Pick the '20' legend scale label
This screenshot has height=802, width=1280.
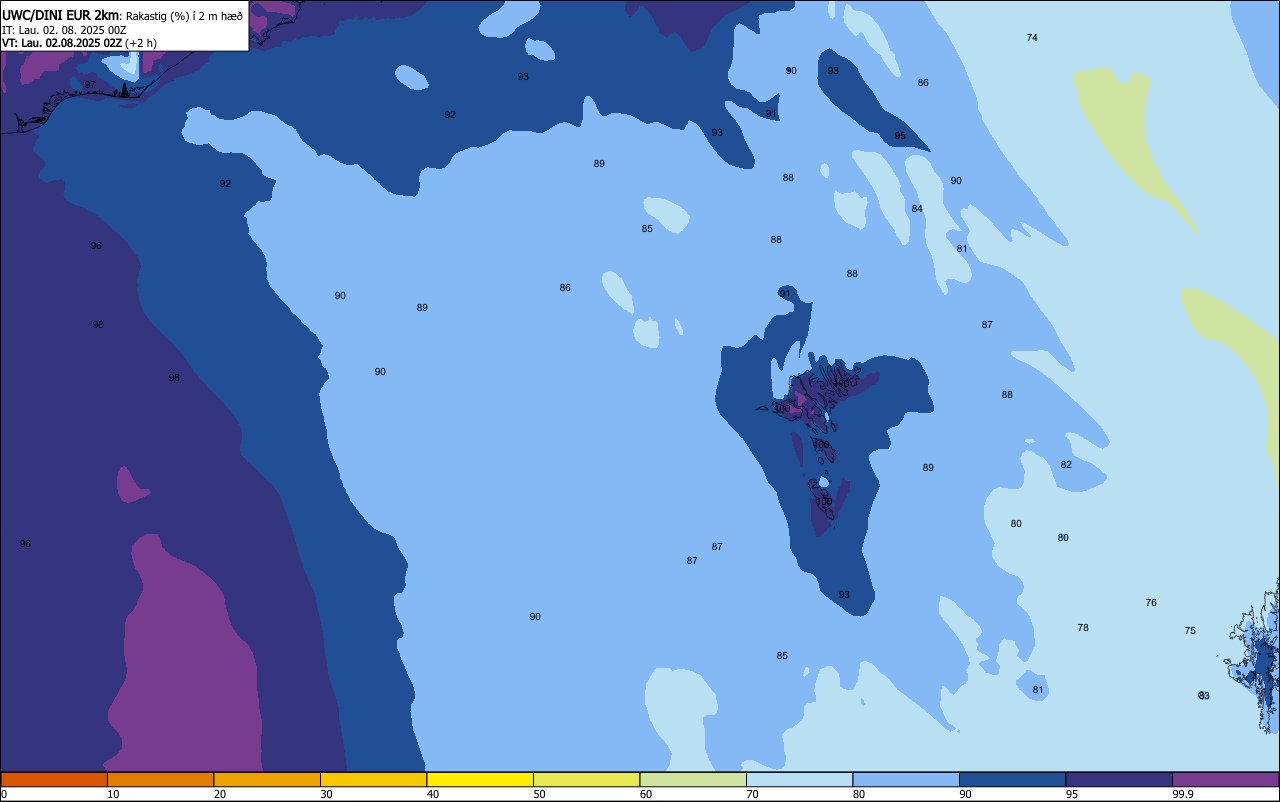220,794
